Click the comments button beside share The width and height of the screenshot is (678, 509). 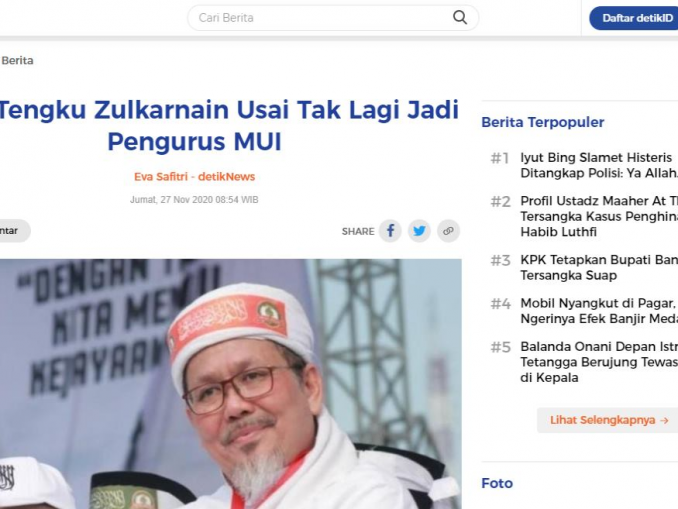tap(13, 231)
